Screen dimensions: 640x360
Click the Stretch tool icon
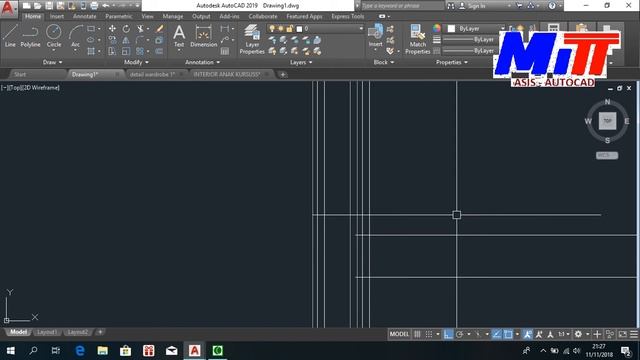(x=112, y=51)
